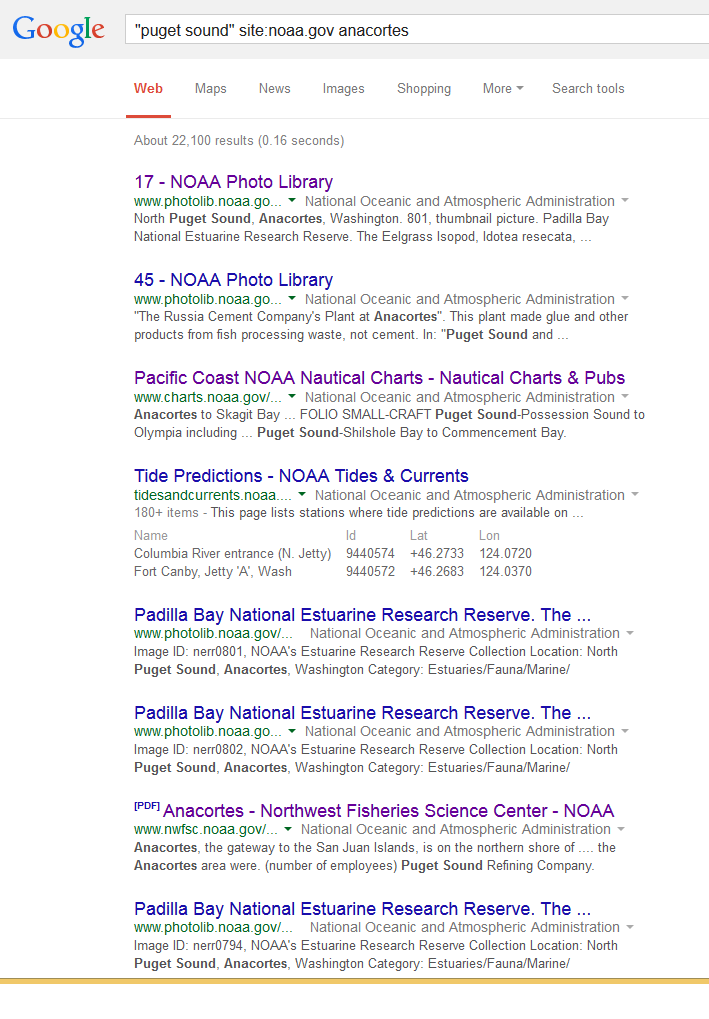Open gray publisher arrow on Tide Predictions result

(635, 495)
